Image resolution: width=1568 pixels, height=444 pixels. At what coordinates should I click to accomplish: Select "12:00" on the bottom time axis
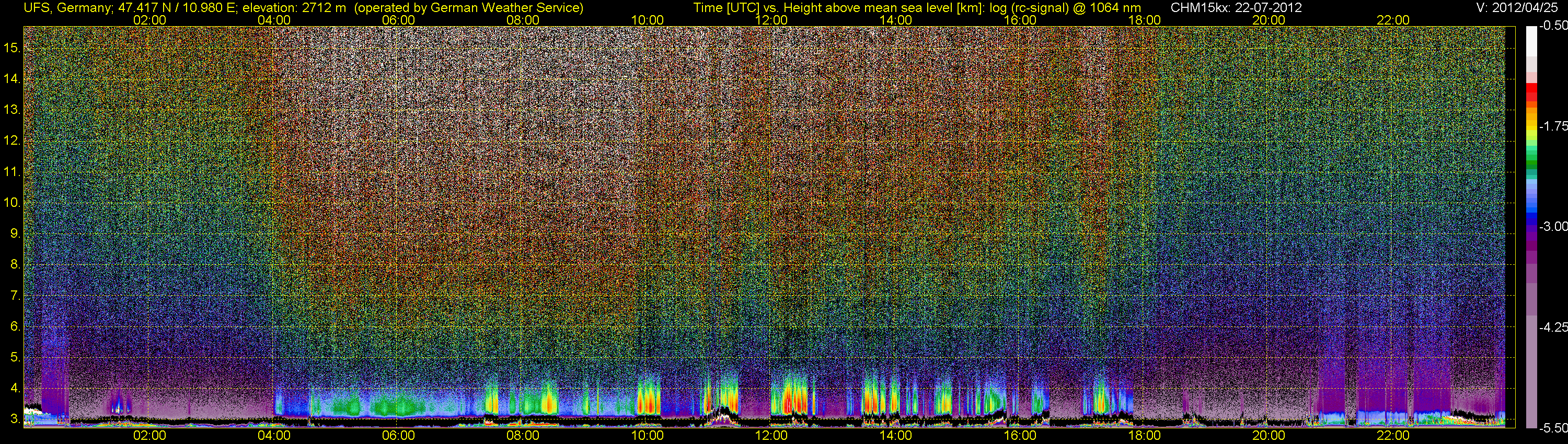771,436
